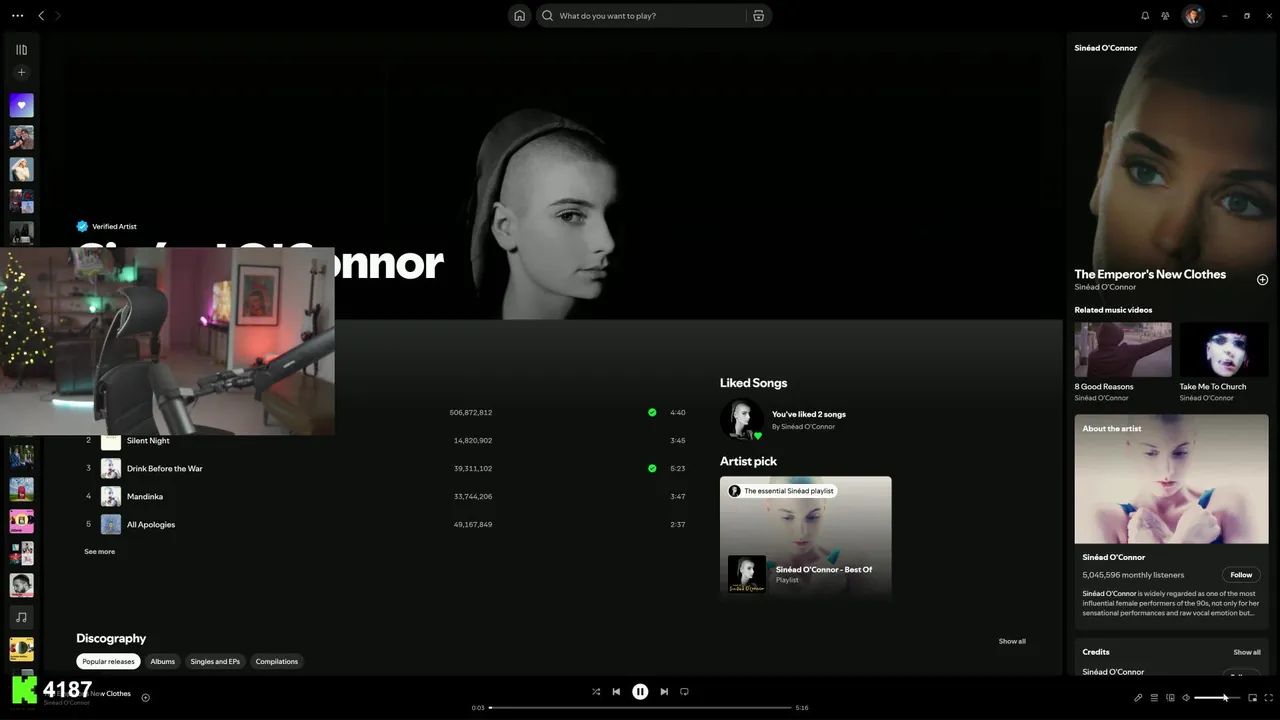This screenshot has width=1280, height=720.
Task: Expand the artist bio text
Action: point(1171,603)
